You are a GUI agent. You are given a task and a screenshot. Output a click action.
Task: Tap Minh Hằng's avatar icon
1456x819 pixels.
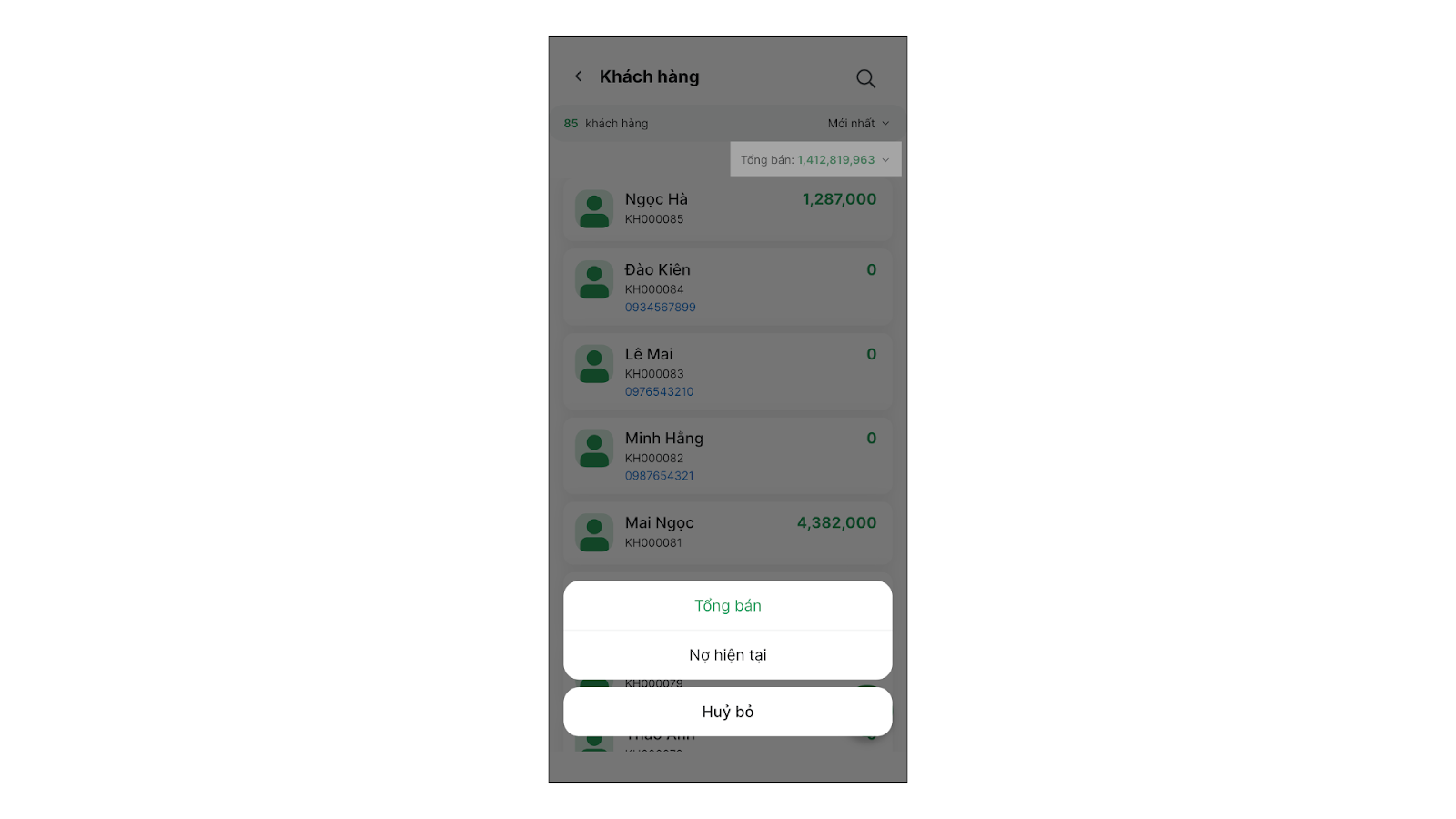[594, 449]
